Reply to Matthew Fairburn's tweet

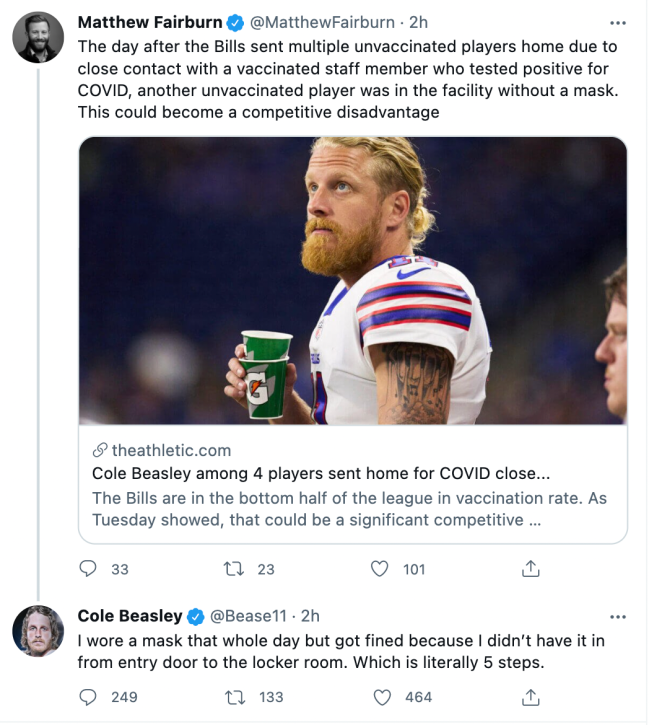click(89, 569)
